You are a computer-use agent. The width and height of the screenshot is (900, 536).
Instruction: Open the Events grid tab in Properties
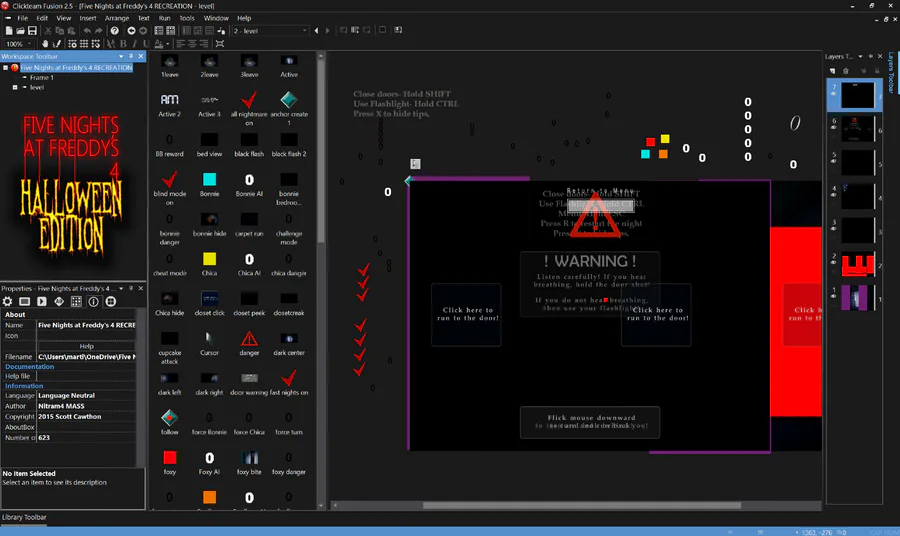point(76,301)
